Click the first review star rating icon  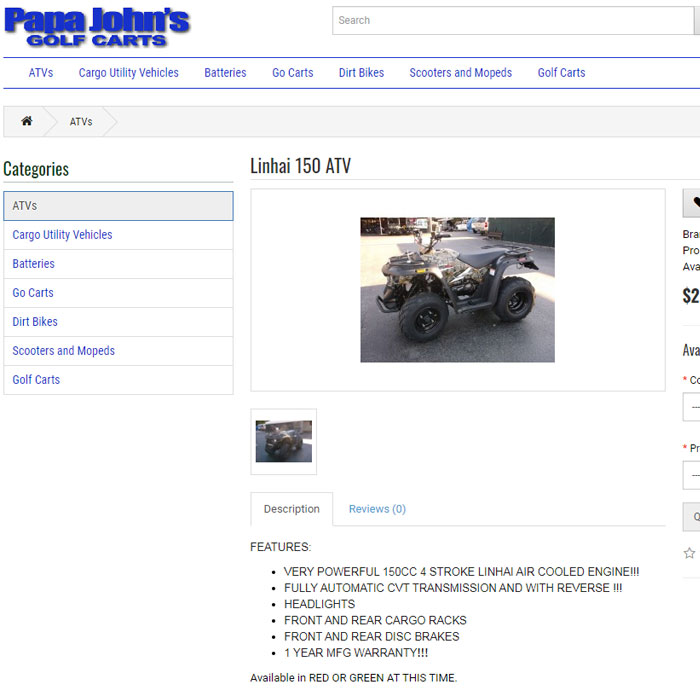pyautogui.click(x=689, y=553)
